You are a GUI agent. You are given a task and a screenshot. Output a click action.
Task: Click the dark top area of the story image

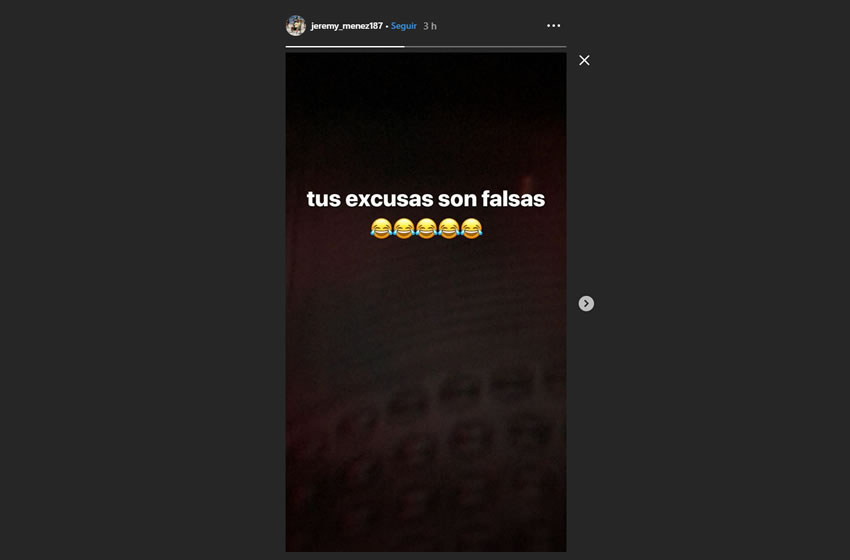426,98
